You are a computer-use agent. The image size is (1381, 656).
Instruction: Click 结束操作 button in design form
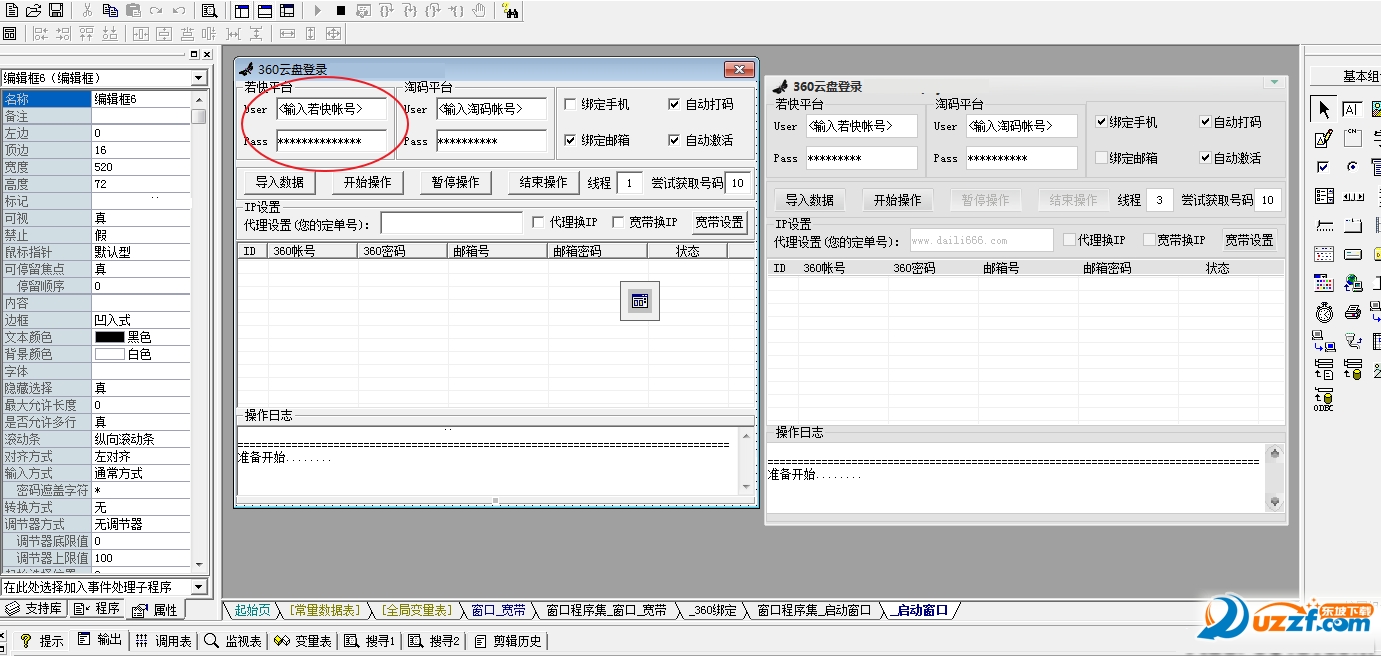[x=543, y=183]
